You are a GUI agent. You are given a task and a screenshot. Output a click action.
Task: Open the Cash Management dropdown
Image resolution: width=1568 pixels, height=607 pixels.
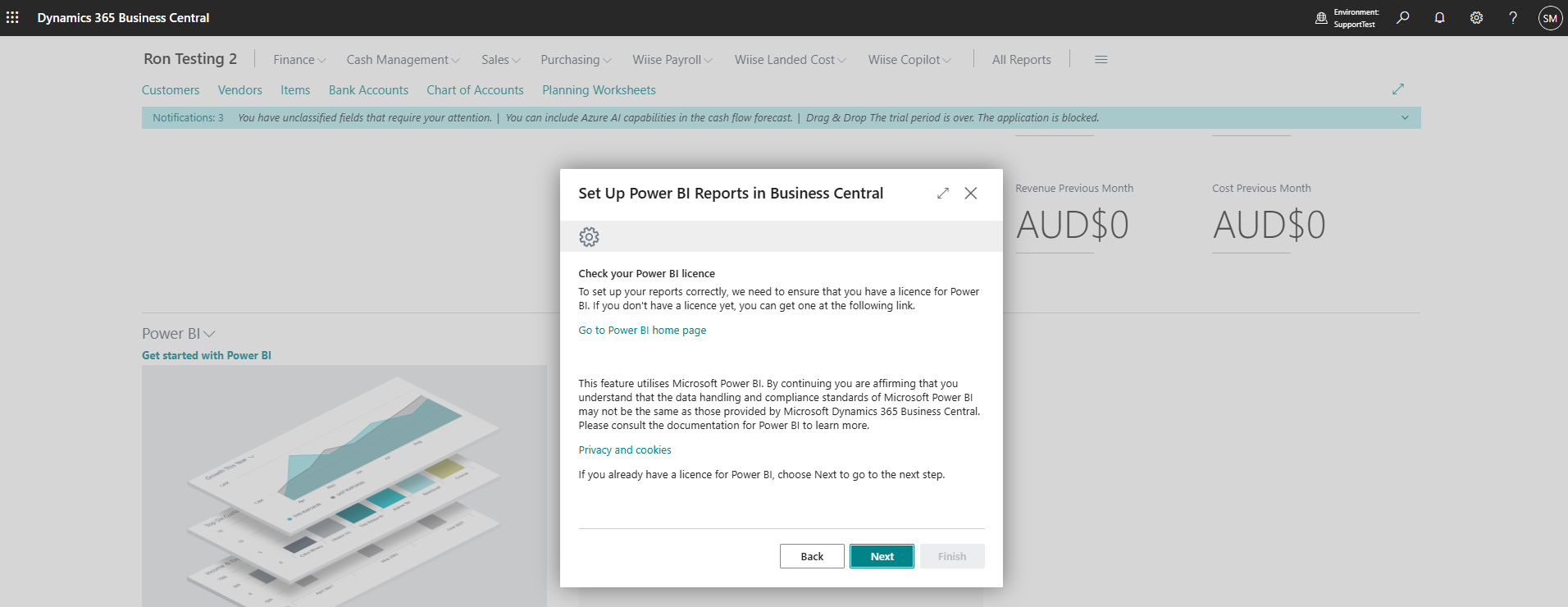click(403, 60)
